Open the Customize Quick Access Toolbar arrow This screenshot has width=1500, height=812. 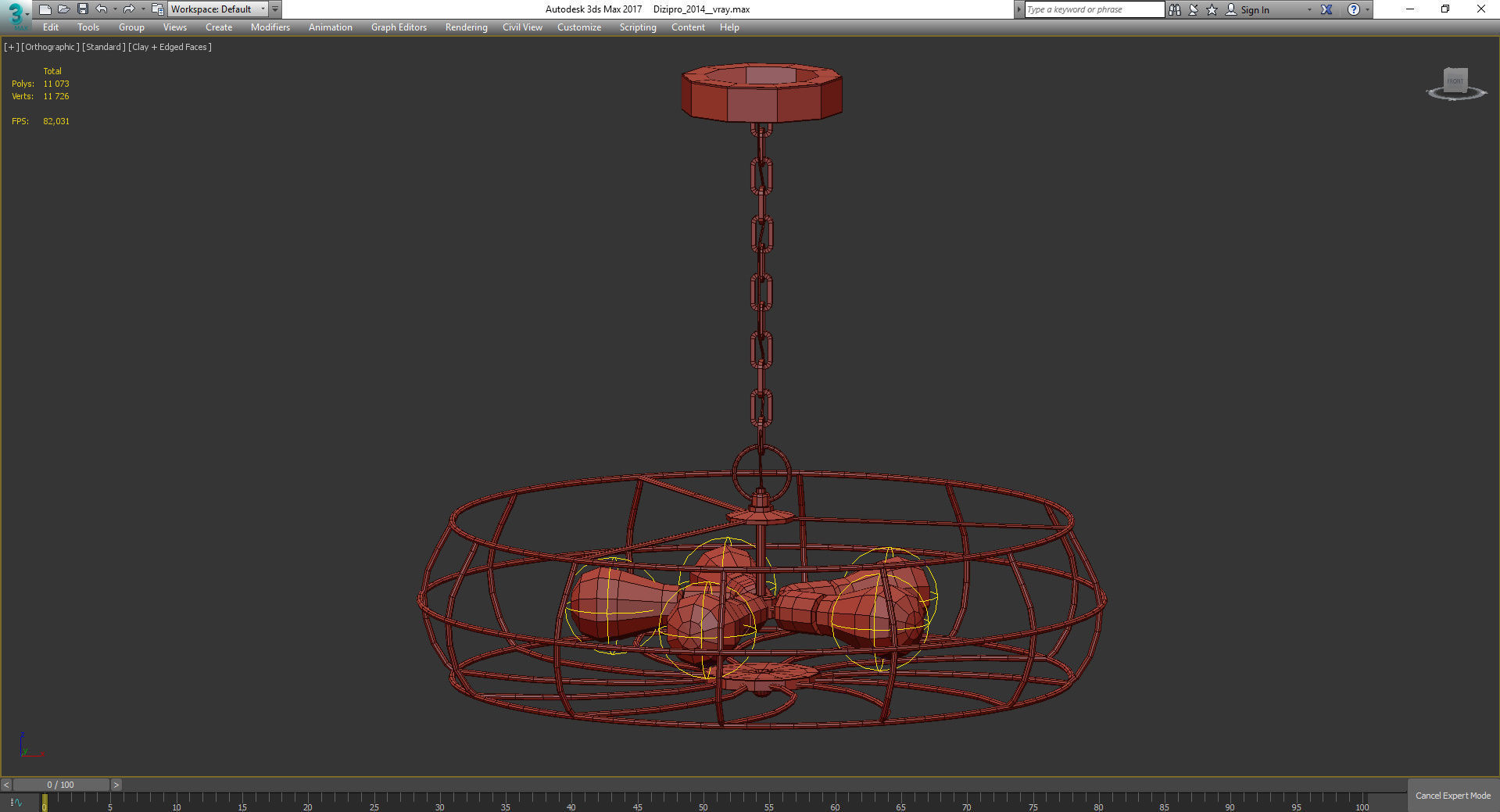[x=275, y=9]
